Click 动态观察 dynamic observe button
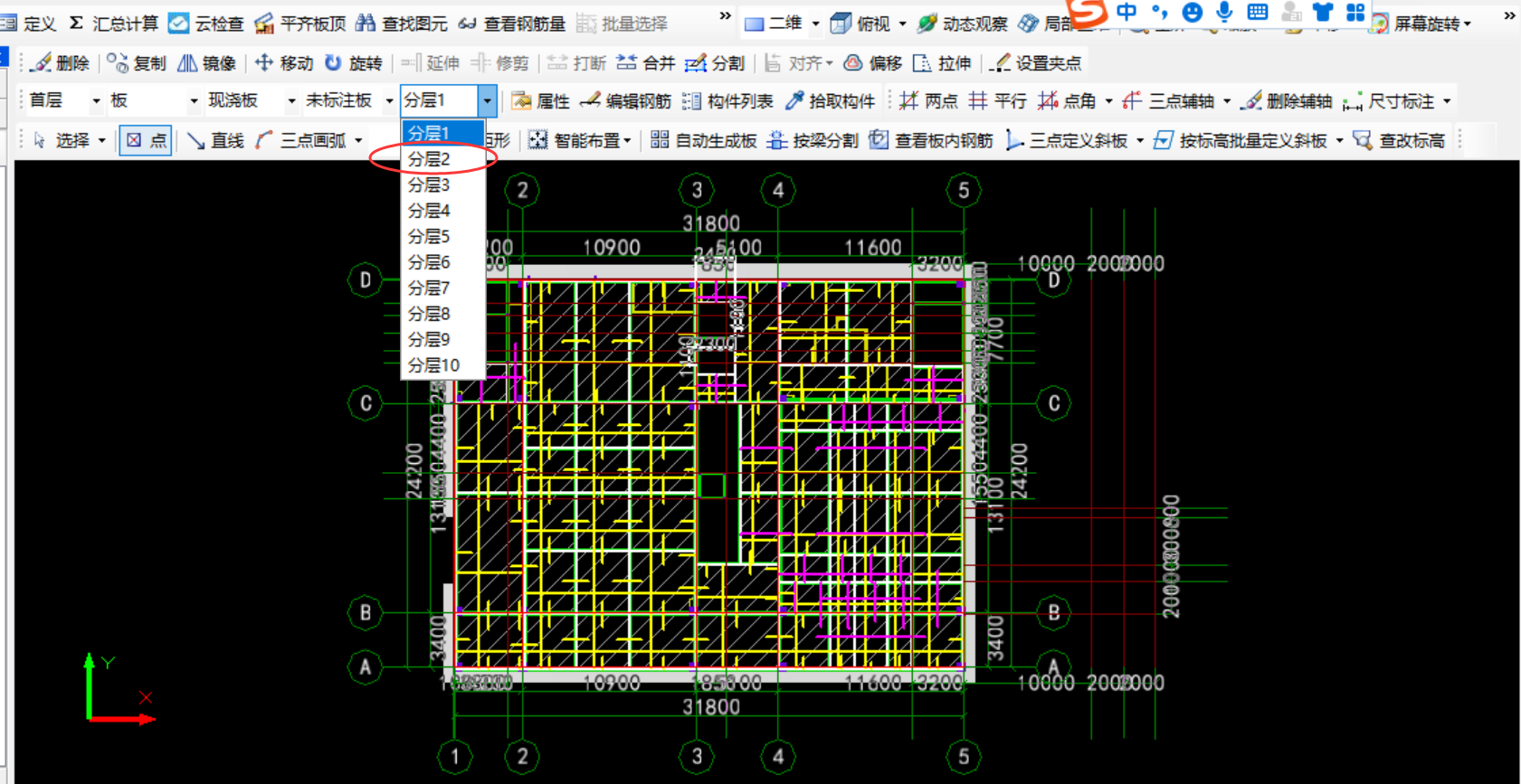Image resolution: width=1521 pixels, height=784 pixels. pyautogui.click(x=962, y=24)
